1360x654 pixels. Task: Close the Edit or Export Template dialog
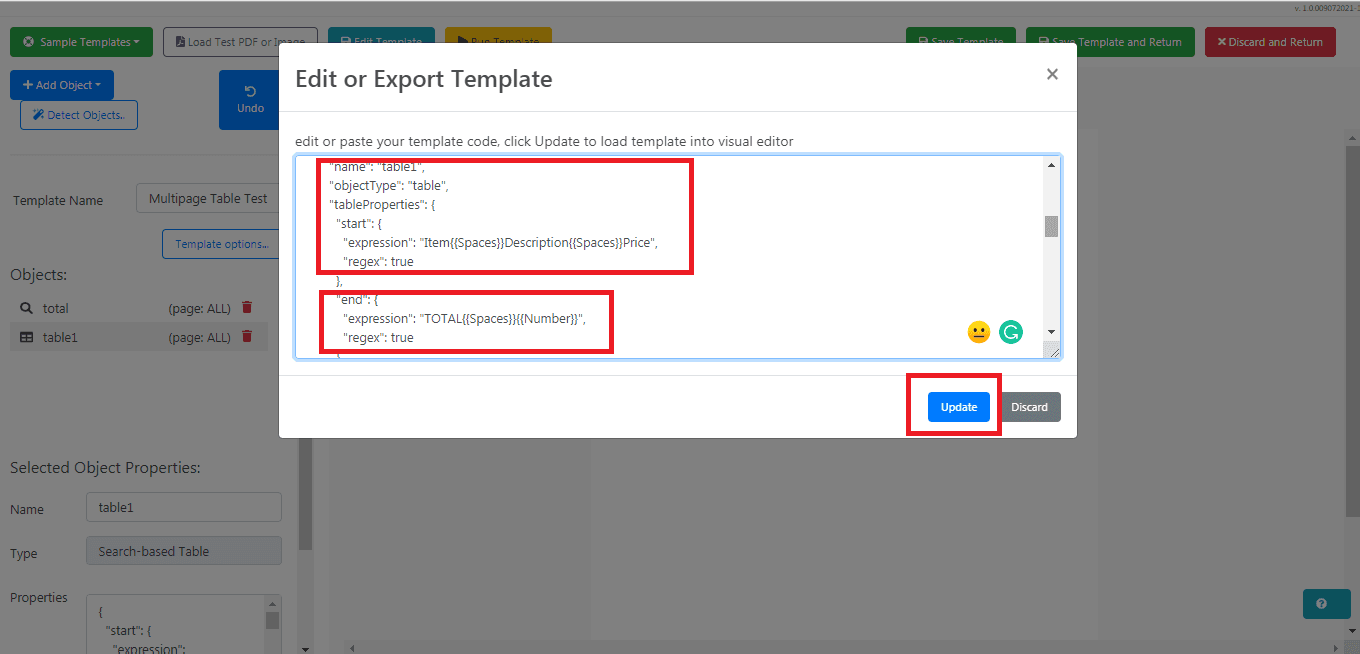point(1052,74)
